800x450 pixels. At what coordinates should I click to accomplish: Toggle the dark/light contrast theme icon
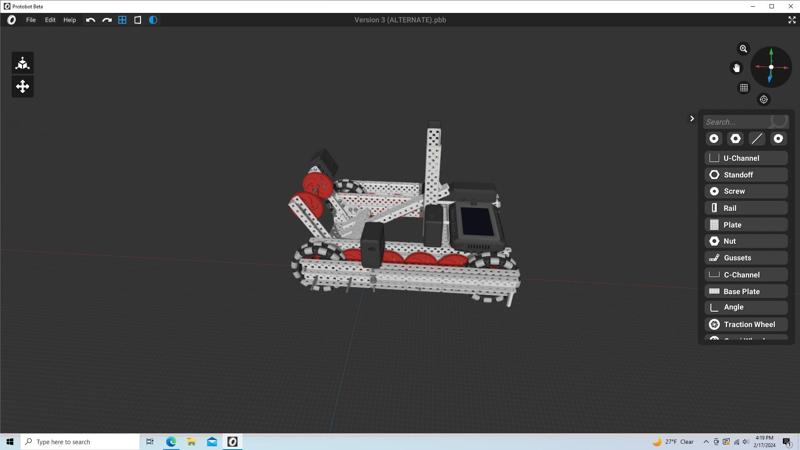click(153, 20)
